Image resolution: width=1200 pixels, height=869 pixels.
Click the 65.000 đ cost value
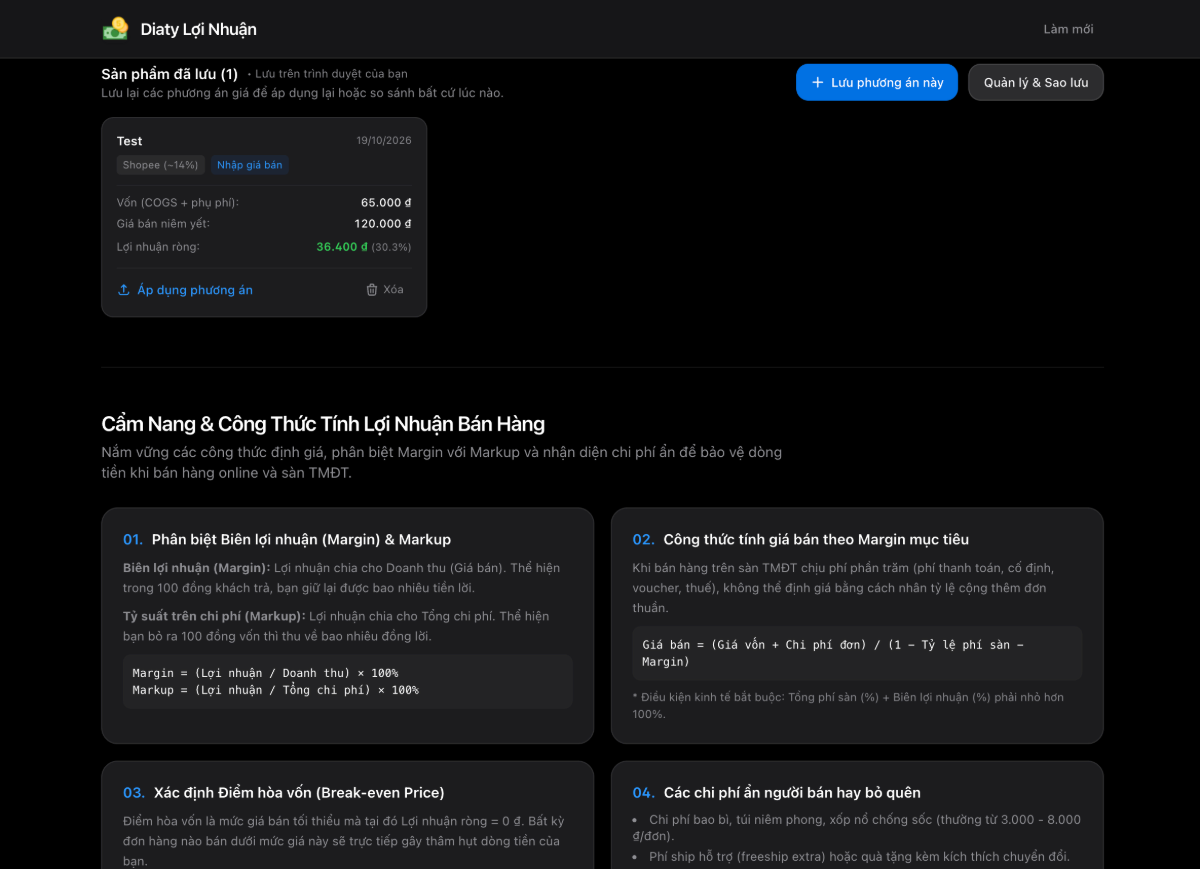coord(386,202)
